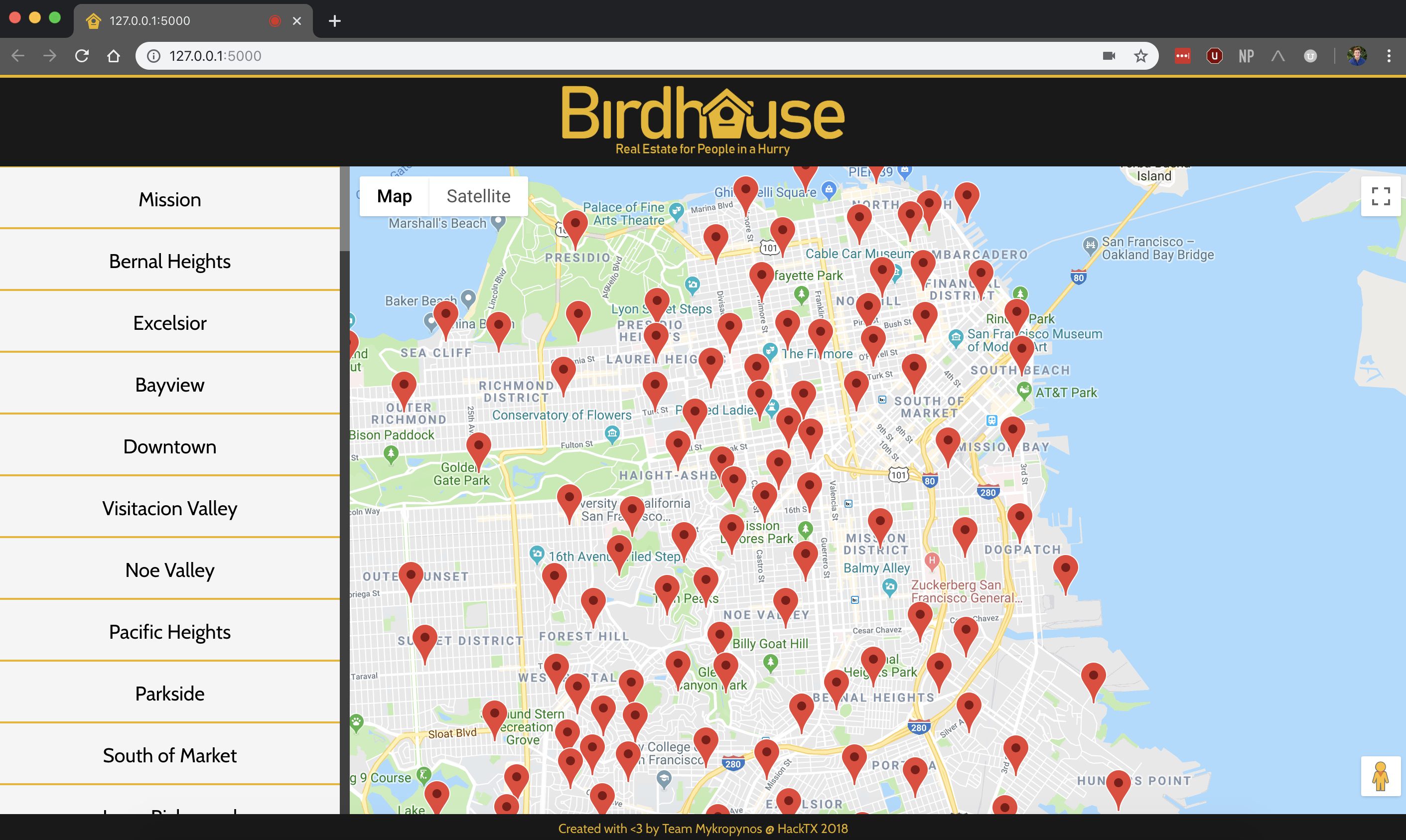
Task: Click the sidebar scrollbar thumb
Action: click(x=344, y=209)
